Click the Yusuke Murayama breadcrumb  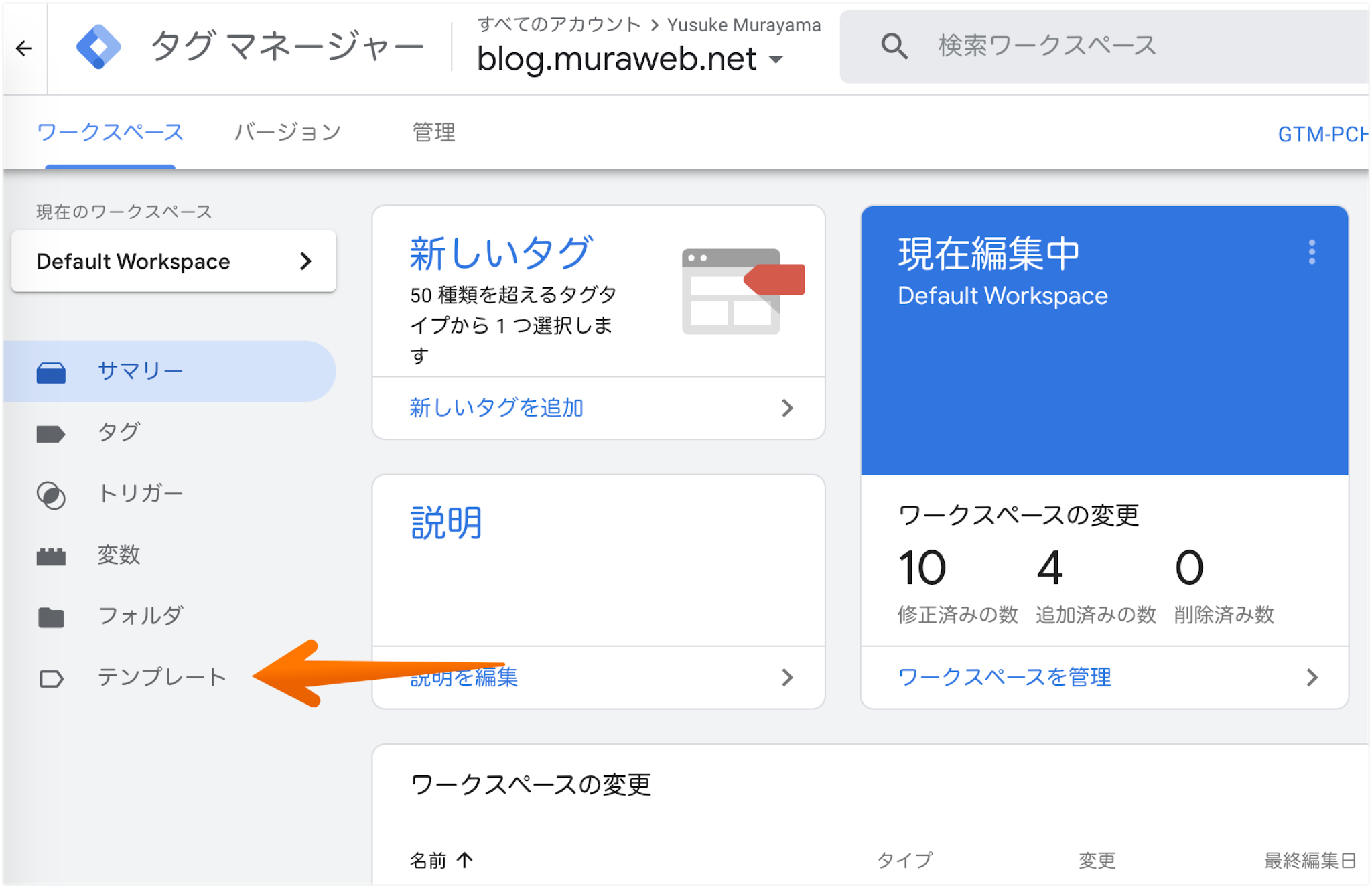(x=744, y=25)
